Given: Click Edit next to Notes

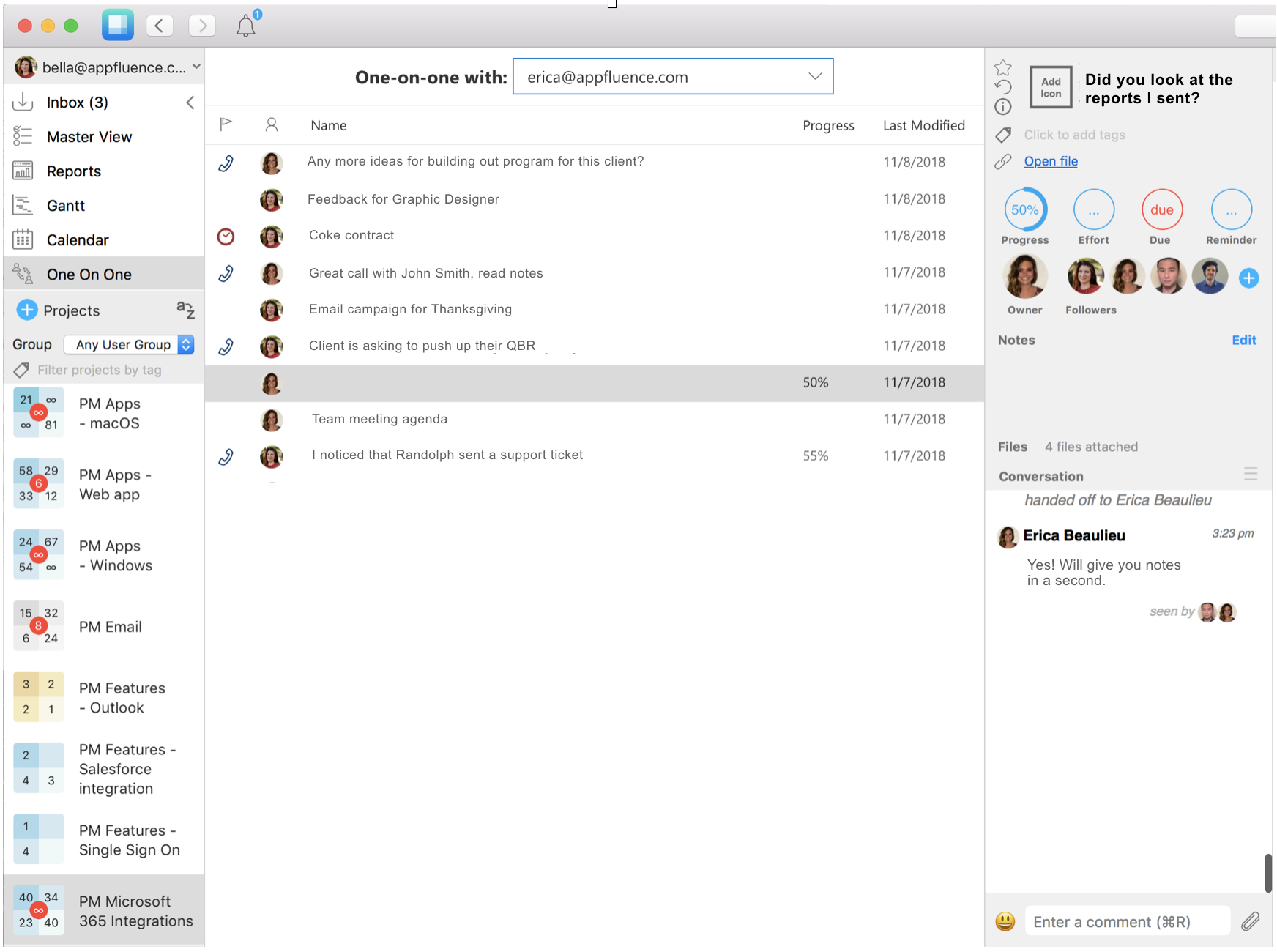Looking at the screenshot, I should click(x=1243, y=340).
